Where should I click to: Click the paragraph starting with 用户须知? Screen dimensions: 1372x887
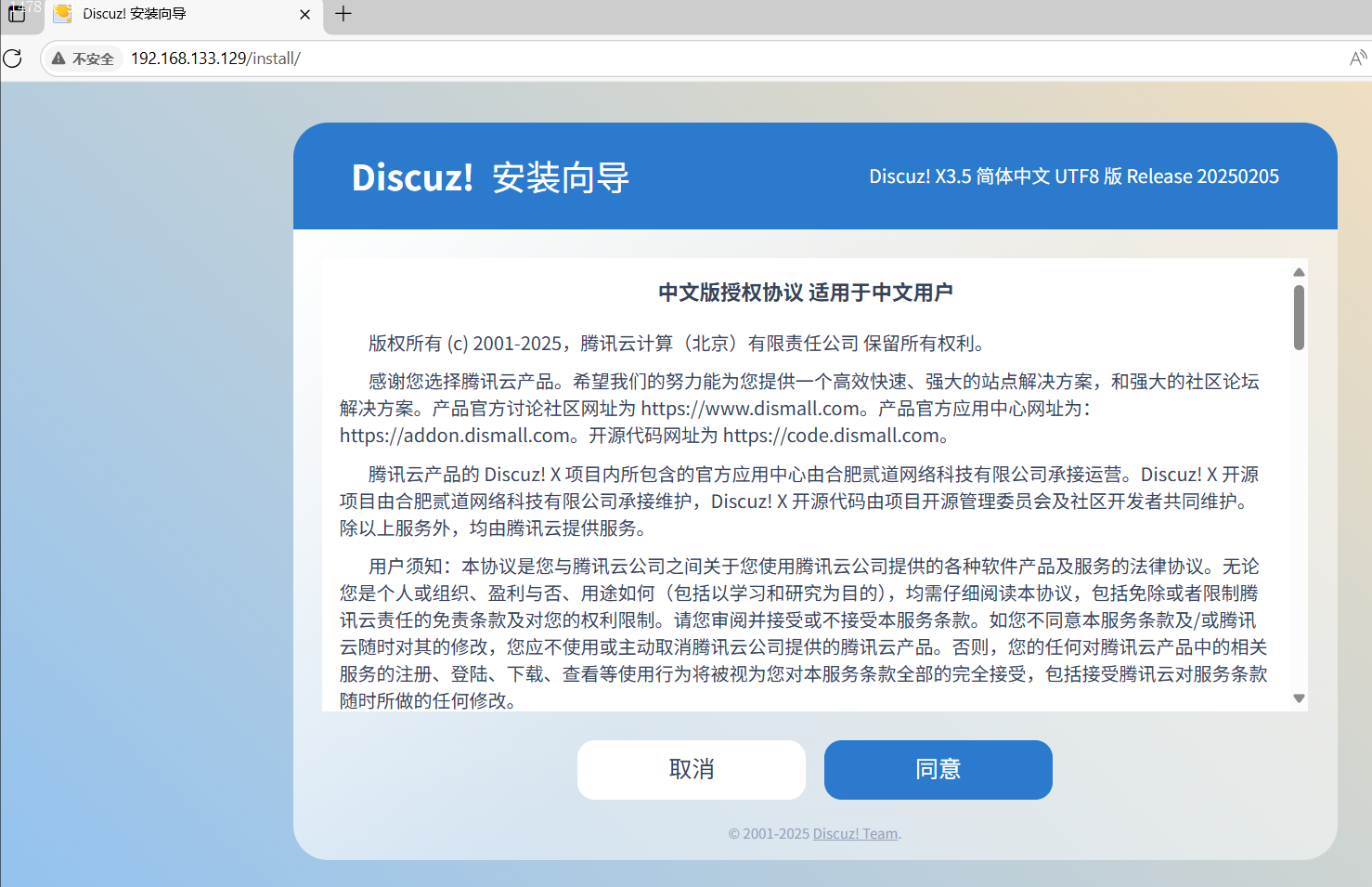(x=804, y=633)
